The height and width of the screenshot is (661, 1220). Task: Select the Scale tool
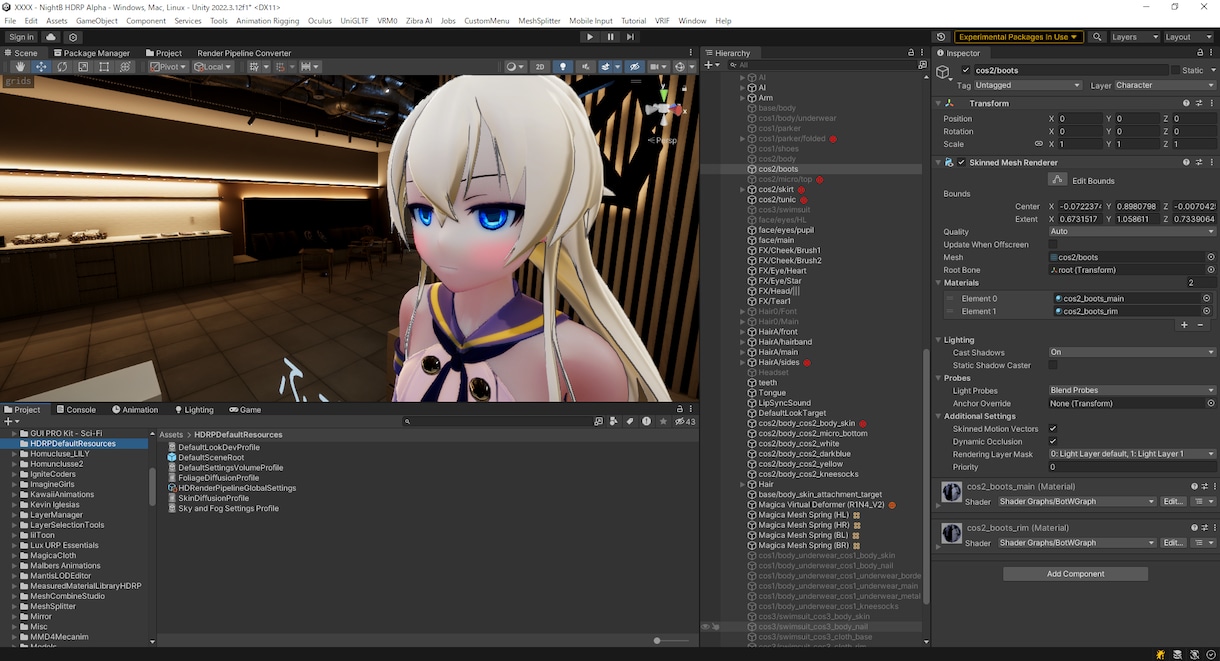pyautogui.click(x=83, y=67)
